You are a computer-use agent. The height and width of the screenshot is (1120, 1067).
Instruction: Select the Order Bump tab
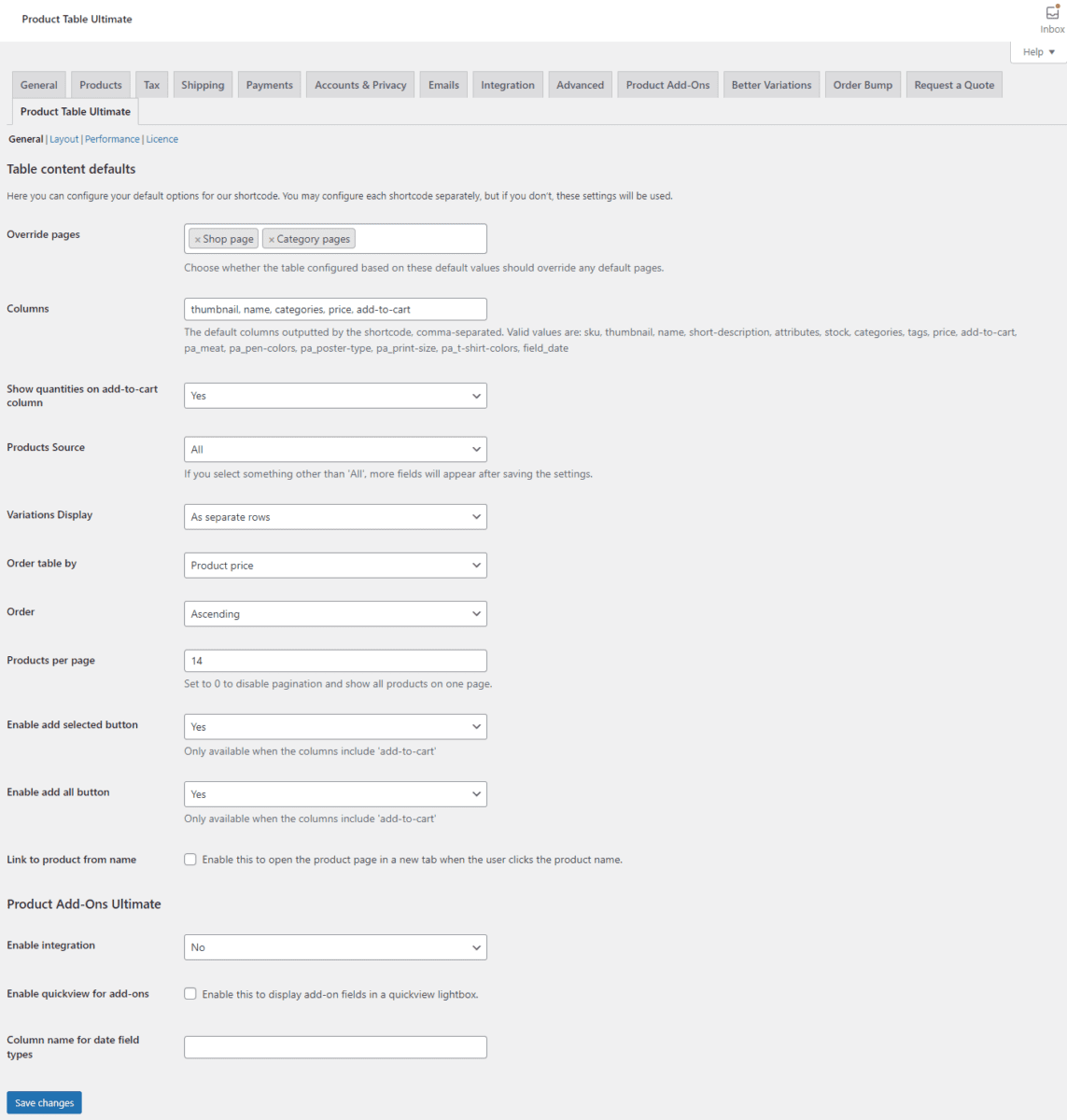[863, 85]
